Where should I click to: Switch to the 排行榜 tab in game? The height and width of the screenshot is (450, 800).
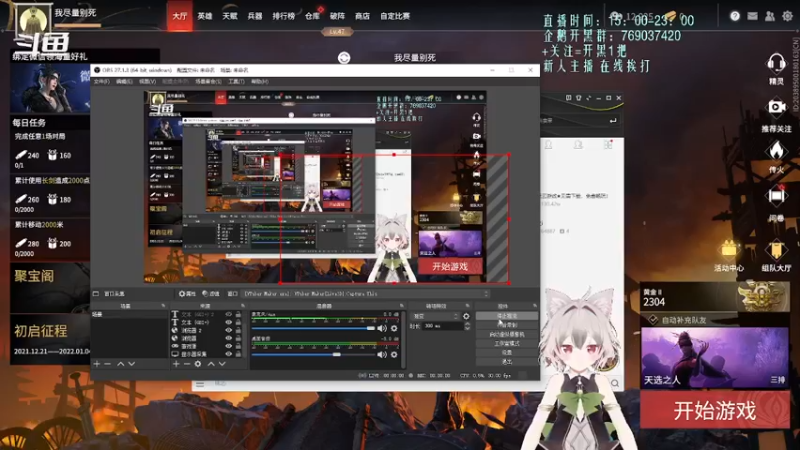[283, 16]
